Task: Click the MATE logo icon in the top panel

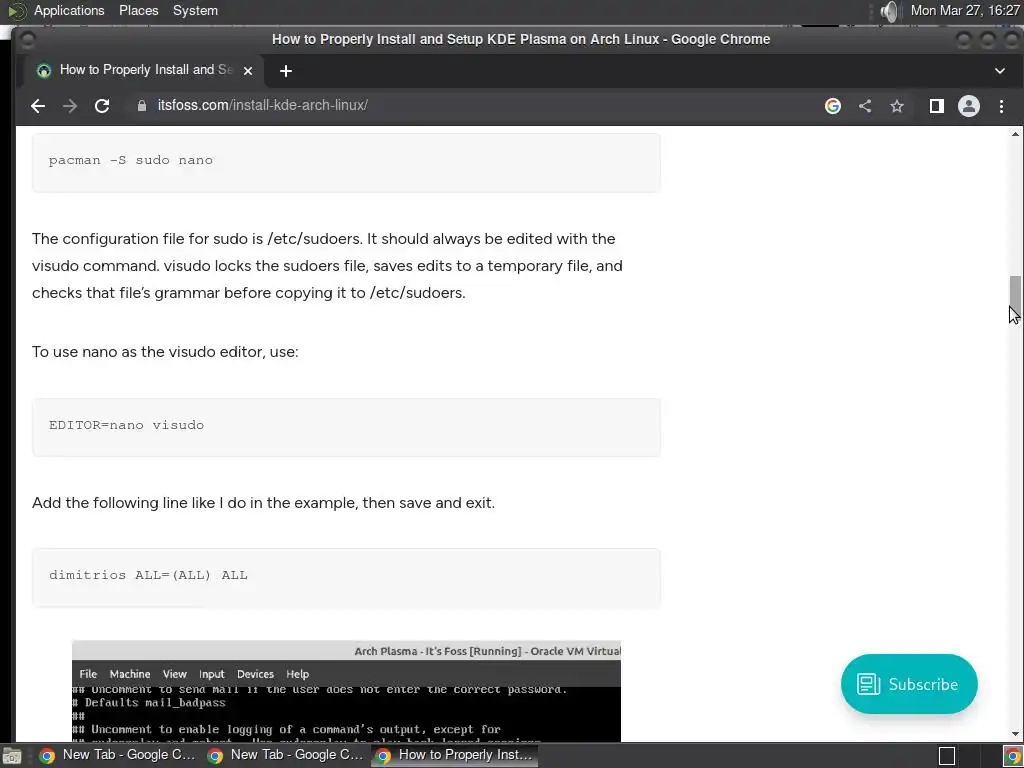Action: [x=16, y=11]
